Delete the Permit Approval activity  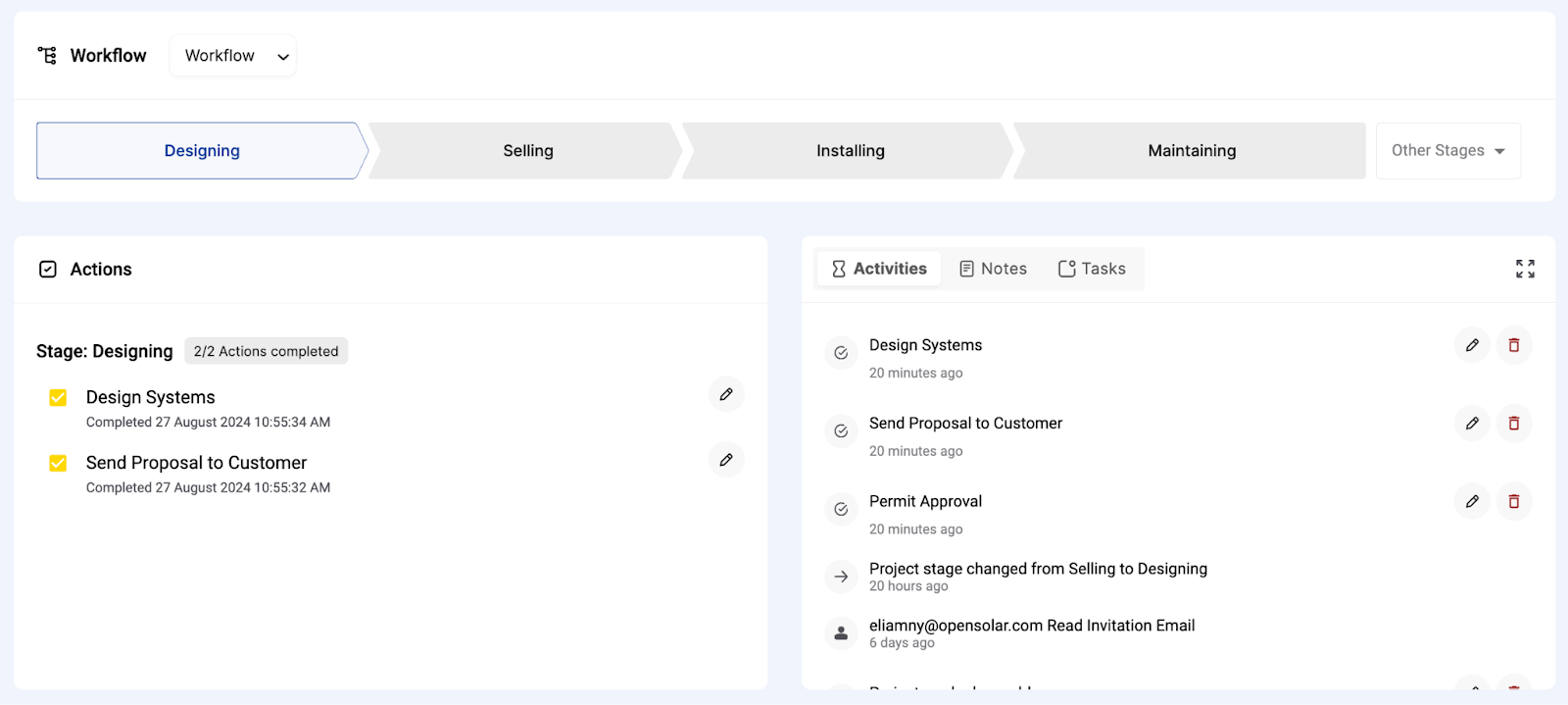(x=1514, y=501)
